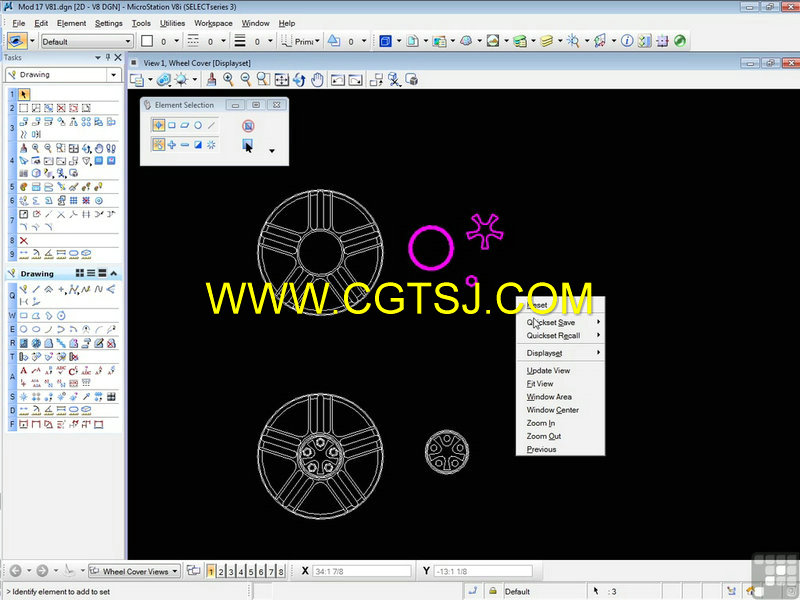Toggle view window 6 button
The image size is (800, 600).
pos(261,571)
